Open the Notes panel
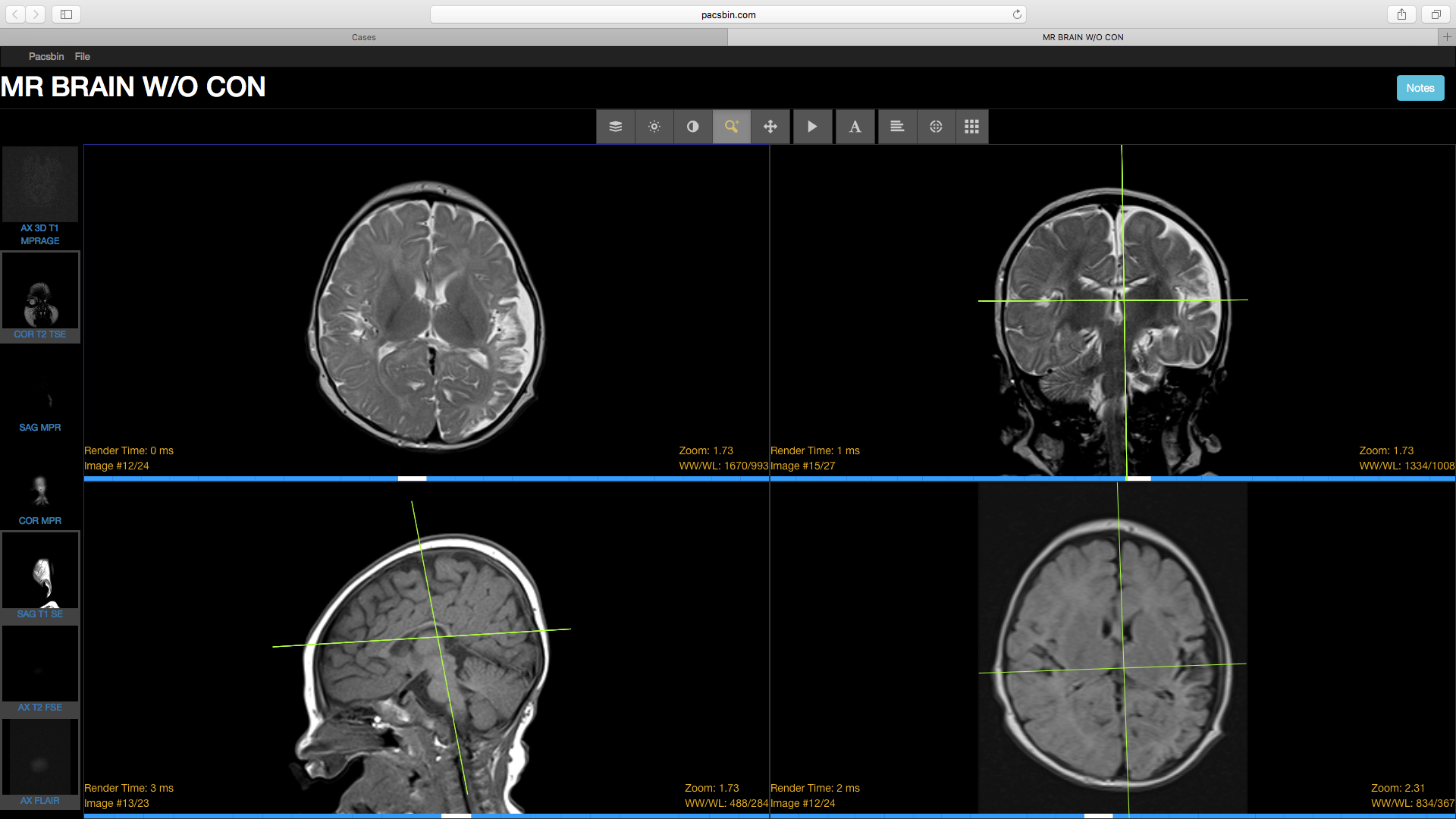The height and width of the screenshot is (819, 1456). 1420,88
